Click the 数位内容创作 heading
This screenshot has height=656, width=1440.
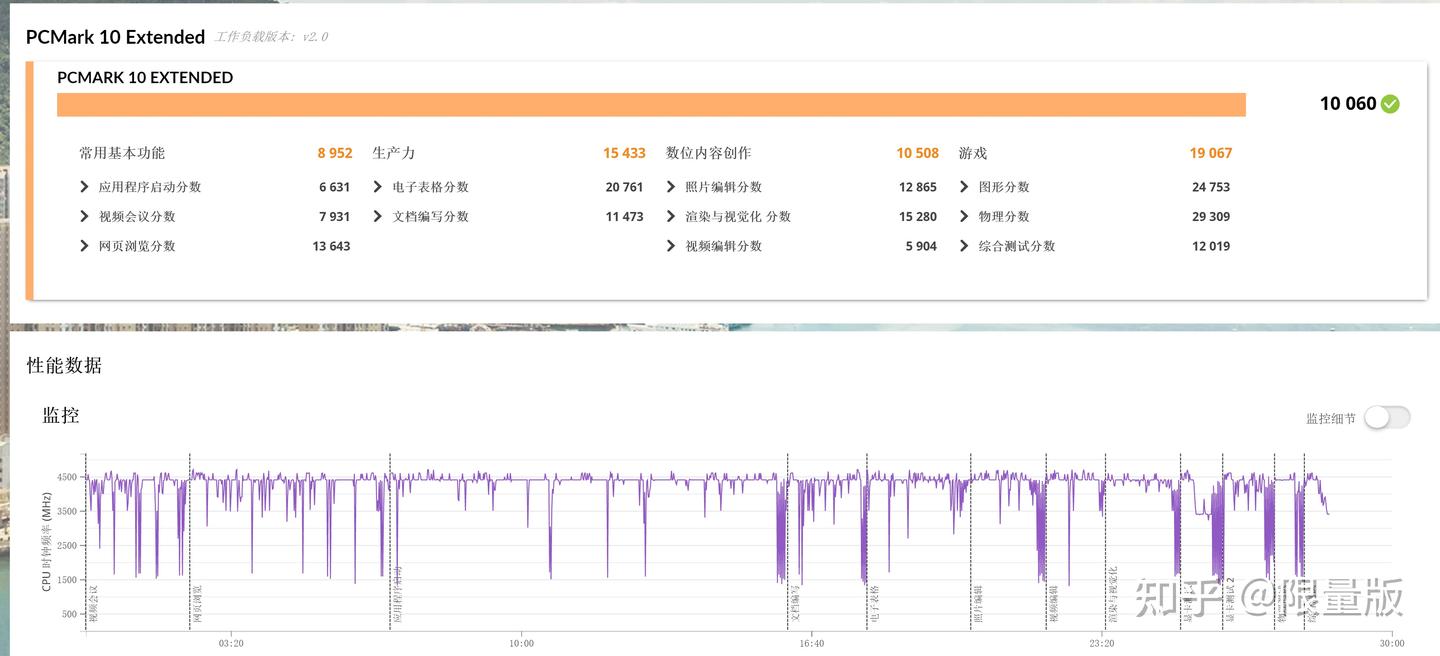click(x=709, y=153)
